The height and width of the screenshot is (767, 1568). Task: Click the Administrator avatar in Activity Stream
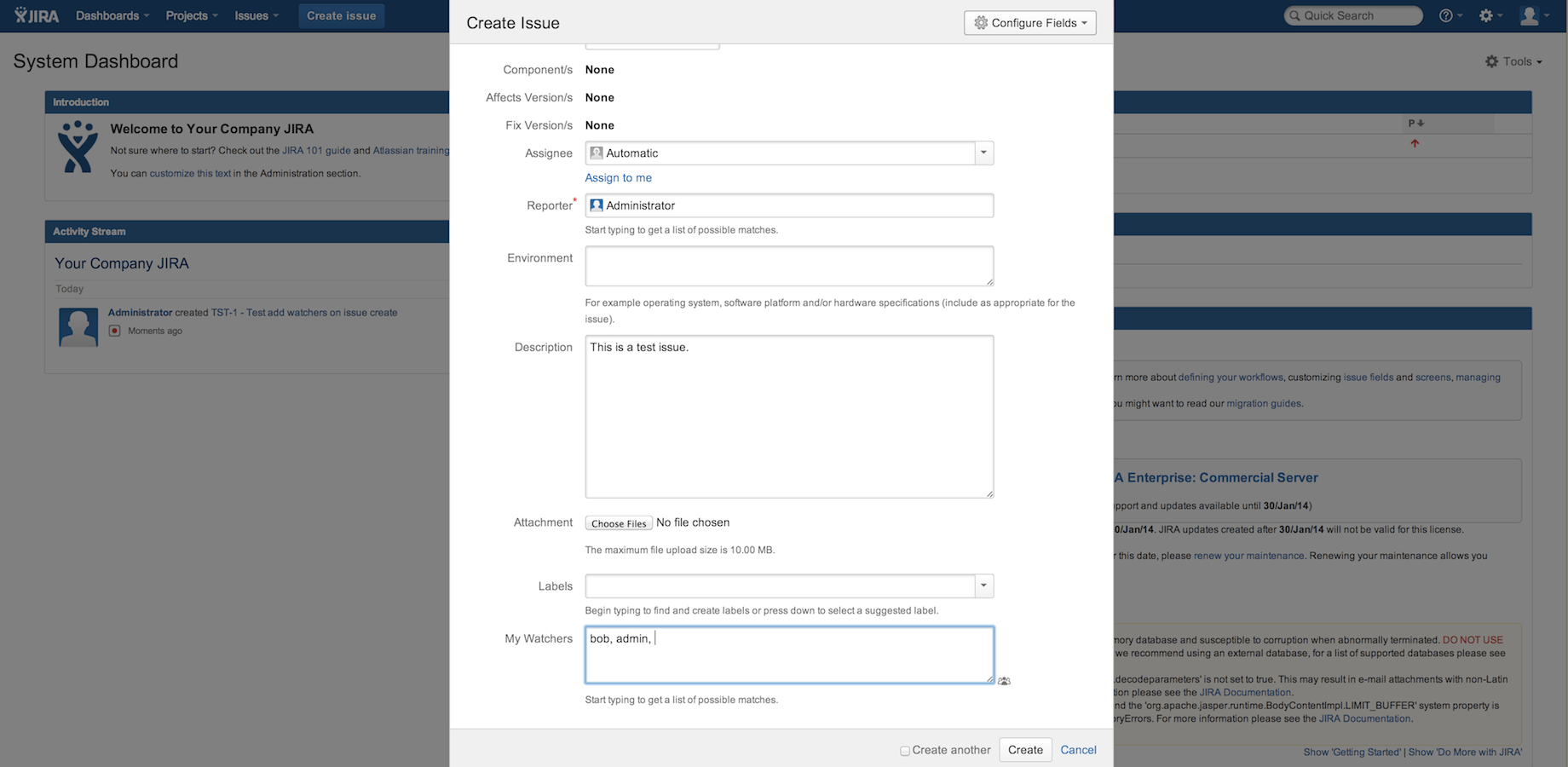78,326
